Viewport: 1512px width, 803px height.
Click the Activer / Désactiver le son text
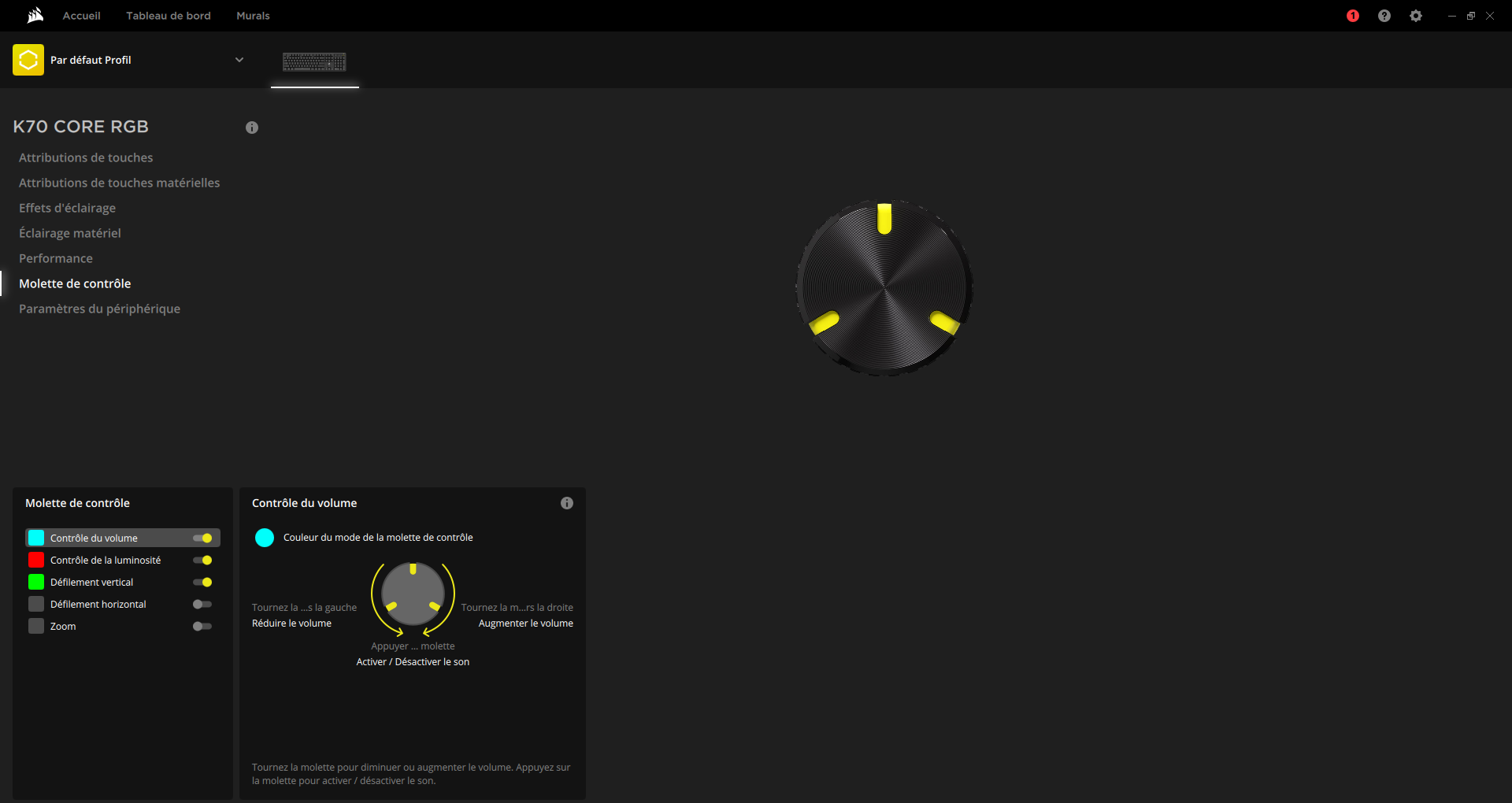click(413, 662)
